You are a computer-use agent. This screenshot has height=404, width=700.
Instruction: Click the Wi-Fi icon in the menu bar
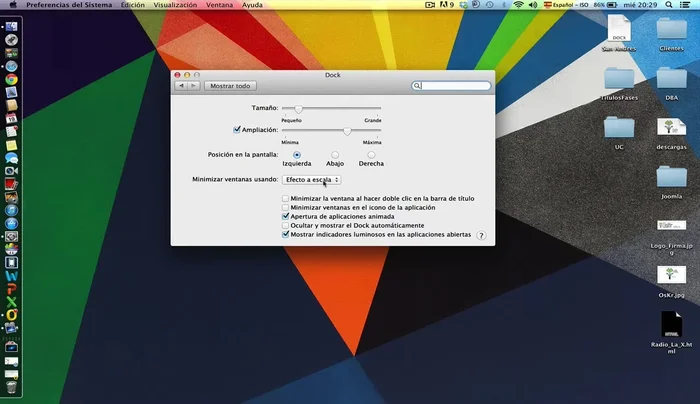pyautogui.click(x=518, y=5)
